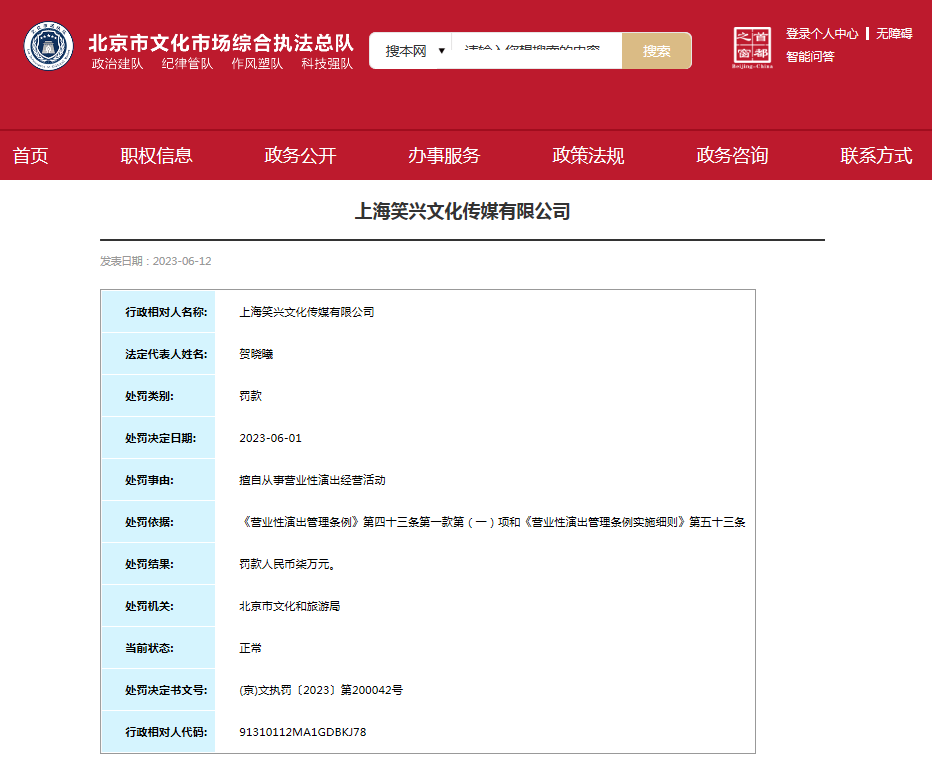This screenshot has width=932, height=760.
Task: Click into the search text input field
Action: click(537, 51)
